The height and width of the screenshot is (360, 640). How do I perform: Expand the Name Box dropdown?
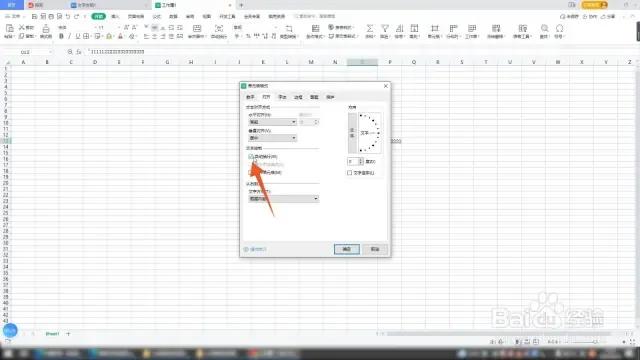tap(50, 52)
